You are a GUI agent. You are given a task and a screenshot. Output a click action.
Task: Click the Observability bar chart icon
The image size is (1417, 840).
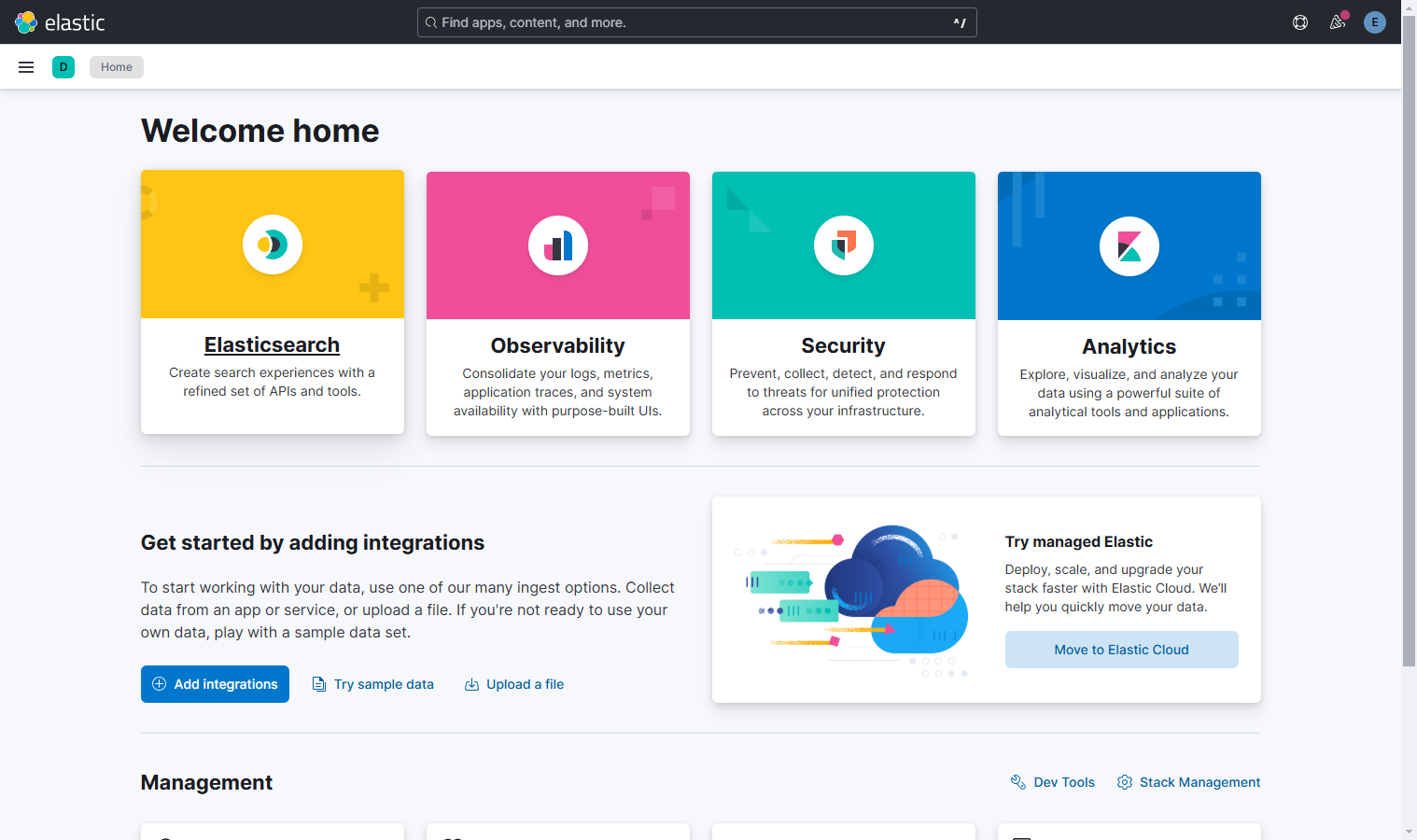[558, 245]
